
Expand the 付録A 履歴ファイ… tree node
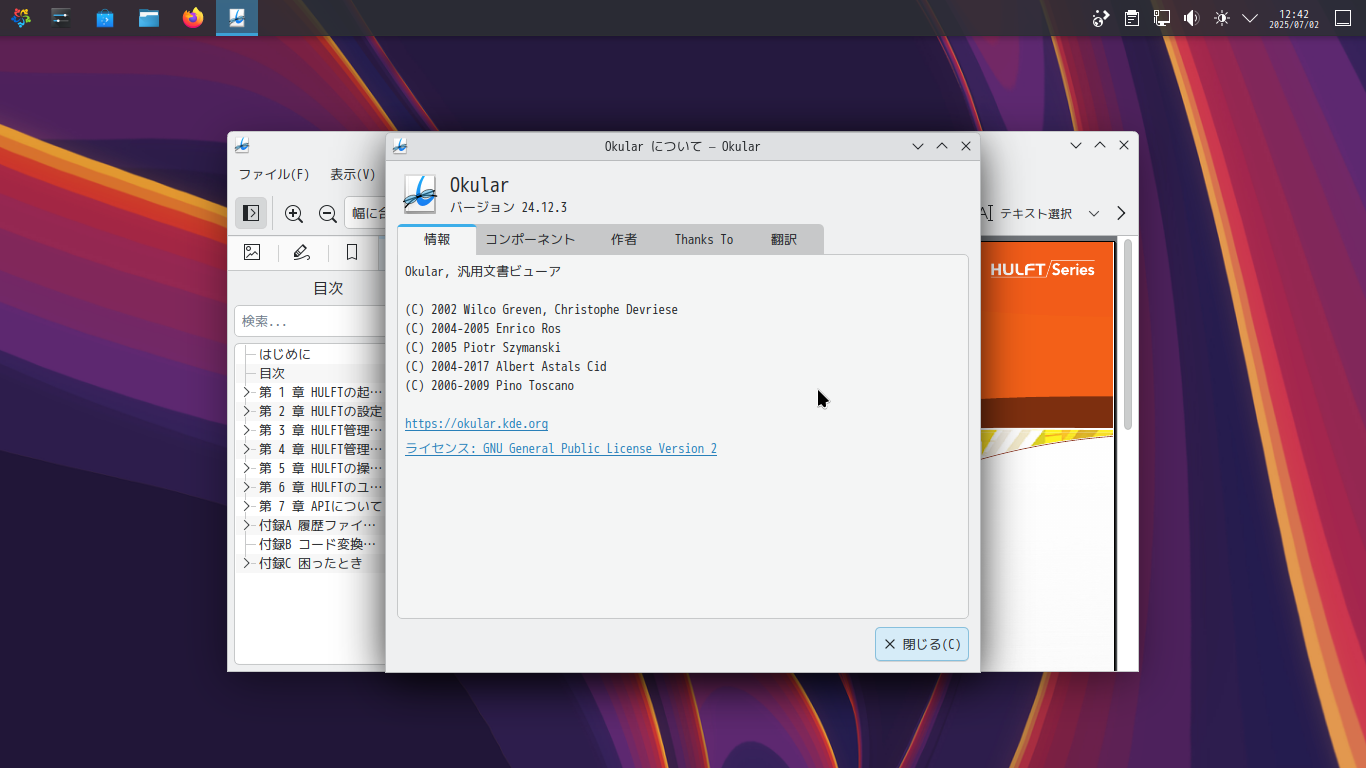pyautogui.click(x=247, y=525)
